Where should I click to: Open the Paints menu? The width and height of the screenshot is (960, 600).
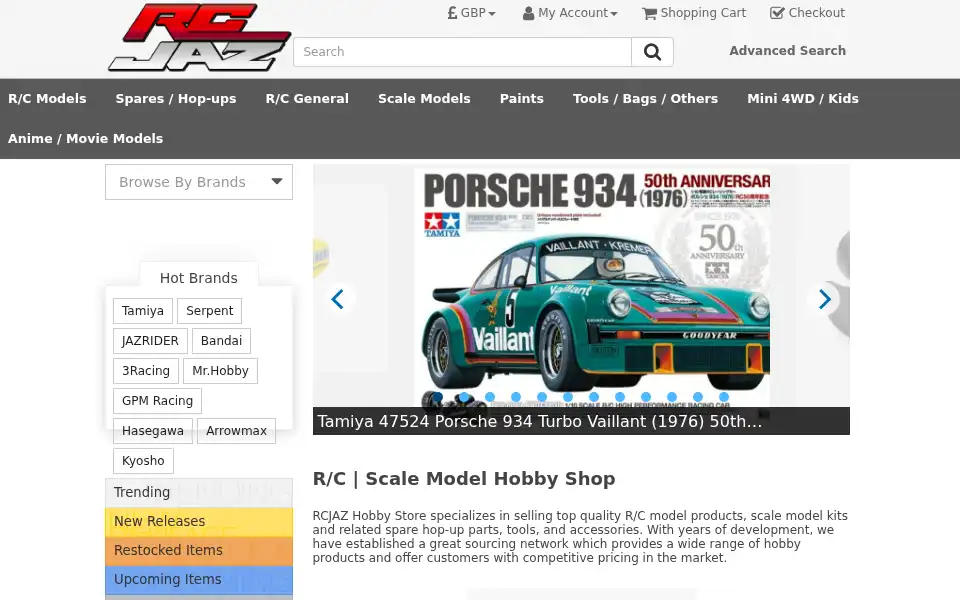coord(522,99)
